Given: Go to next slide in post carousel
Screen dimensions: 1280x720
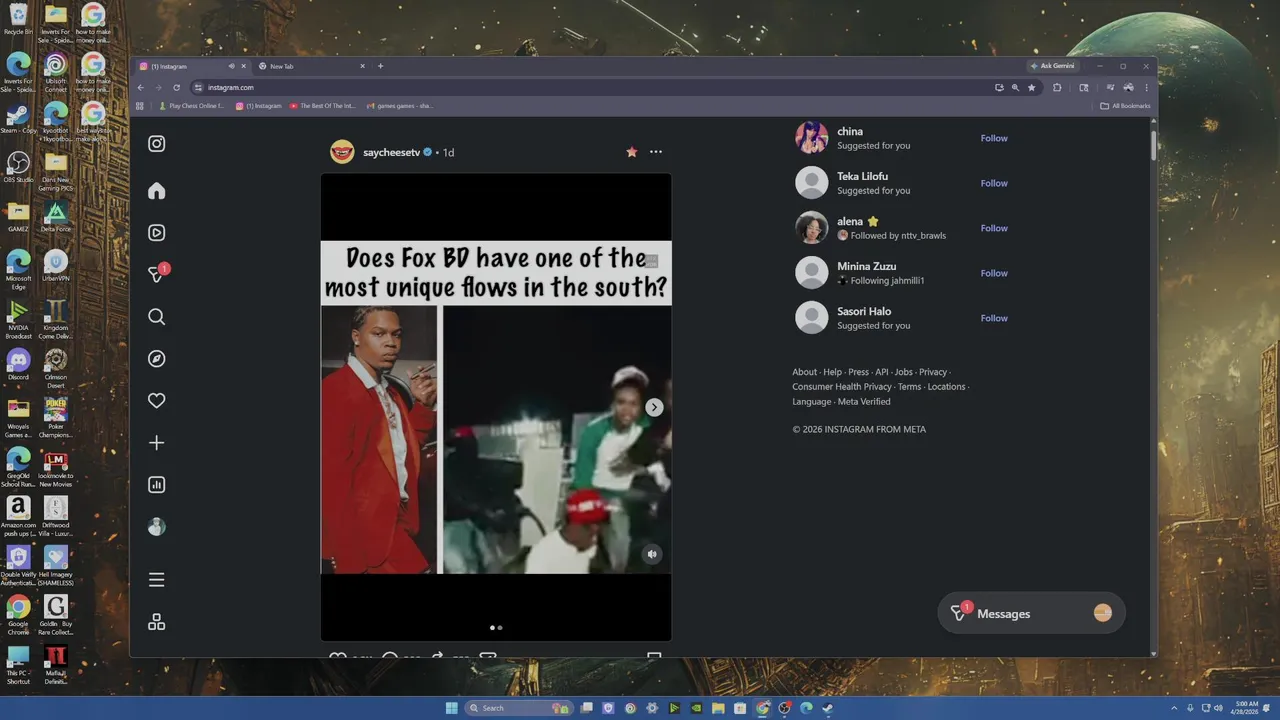Looking at the screenshot, I should [x=654, y=407].
